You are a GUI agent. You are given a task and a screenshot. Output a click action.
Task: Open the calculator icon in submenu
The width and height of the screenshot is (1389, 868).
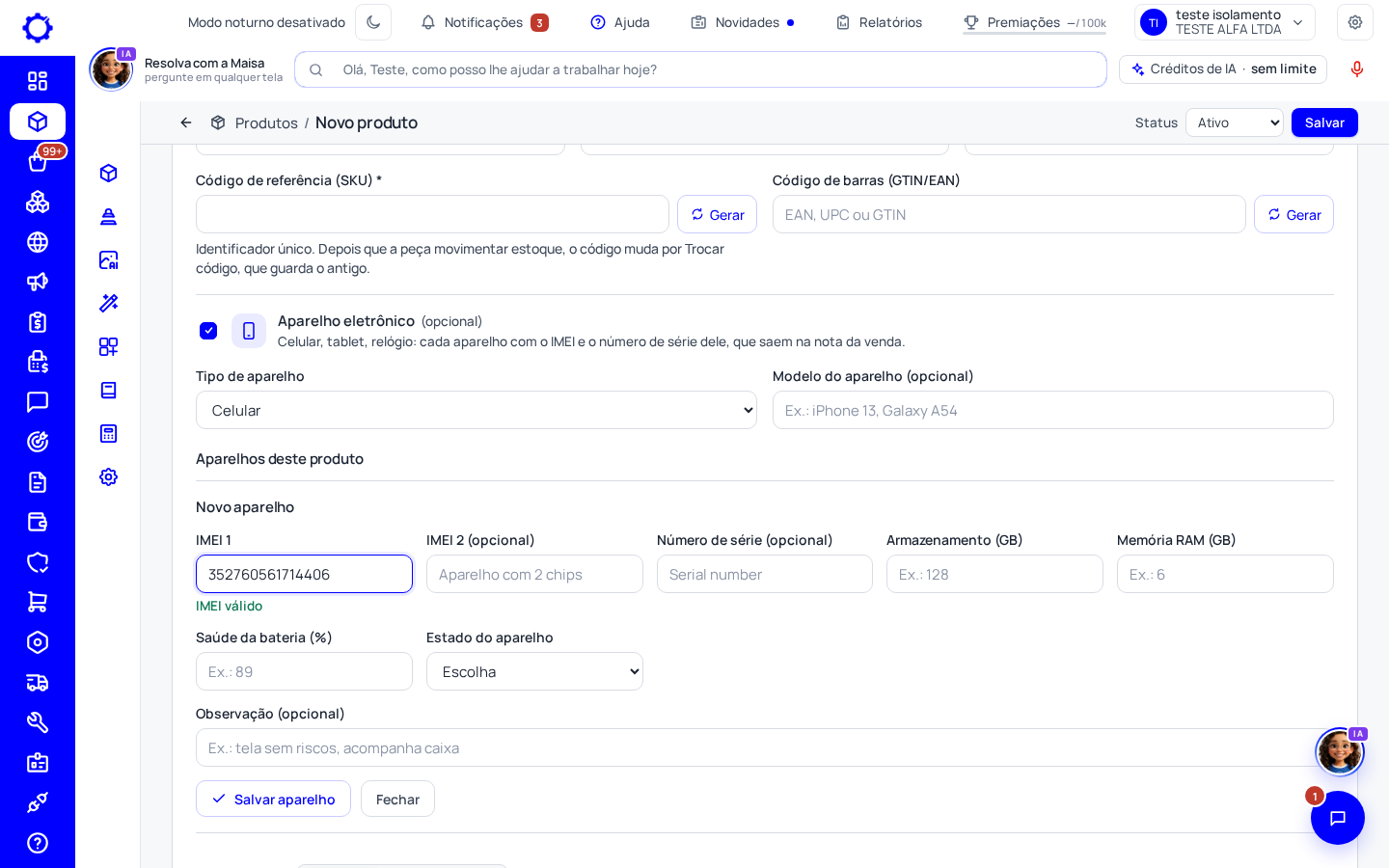pyautogui.click(x=108, y=433)
